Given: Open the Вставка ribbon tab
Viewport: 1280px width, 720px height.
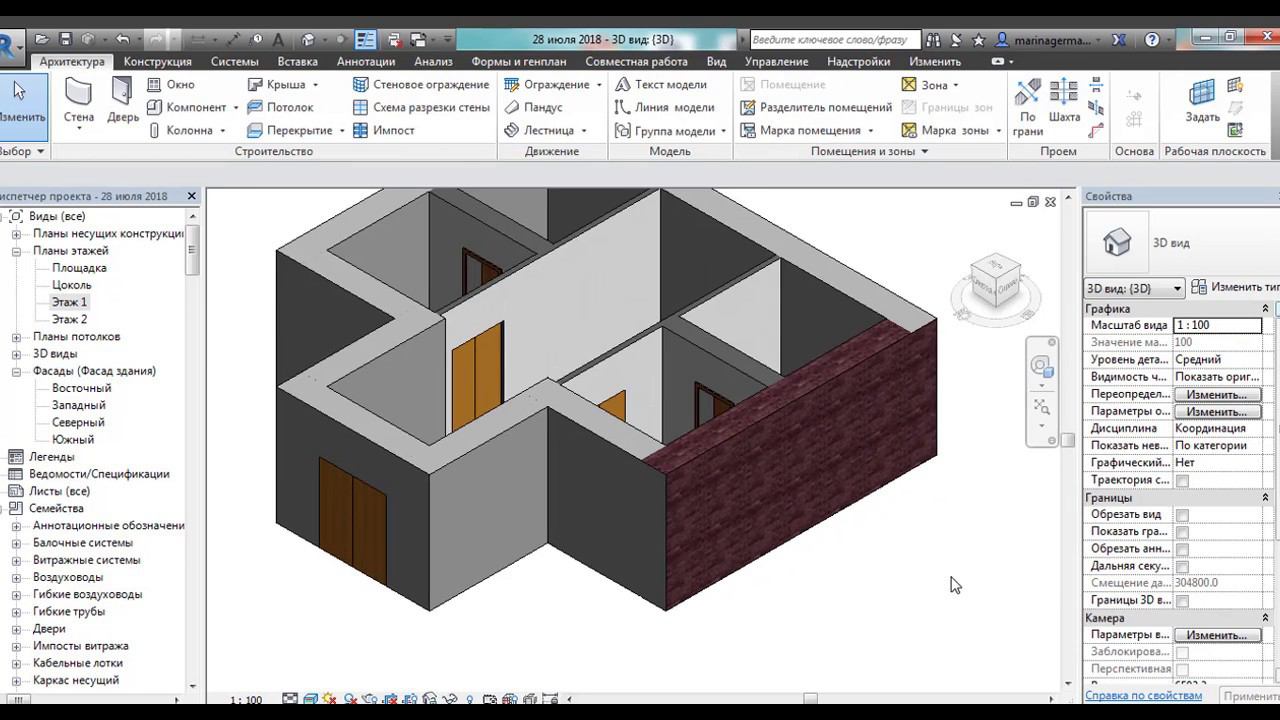Looking at the screenshot, I should (x=297, y=61).
